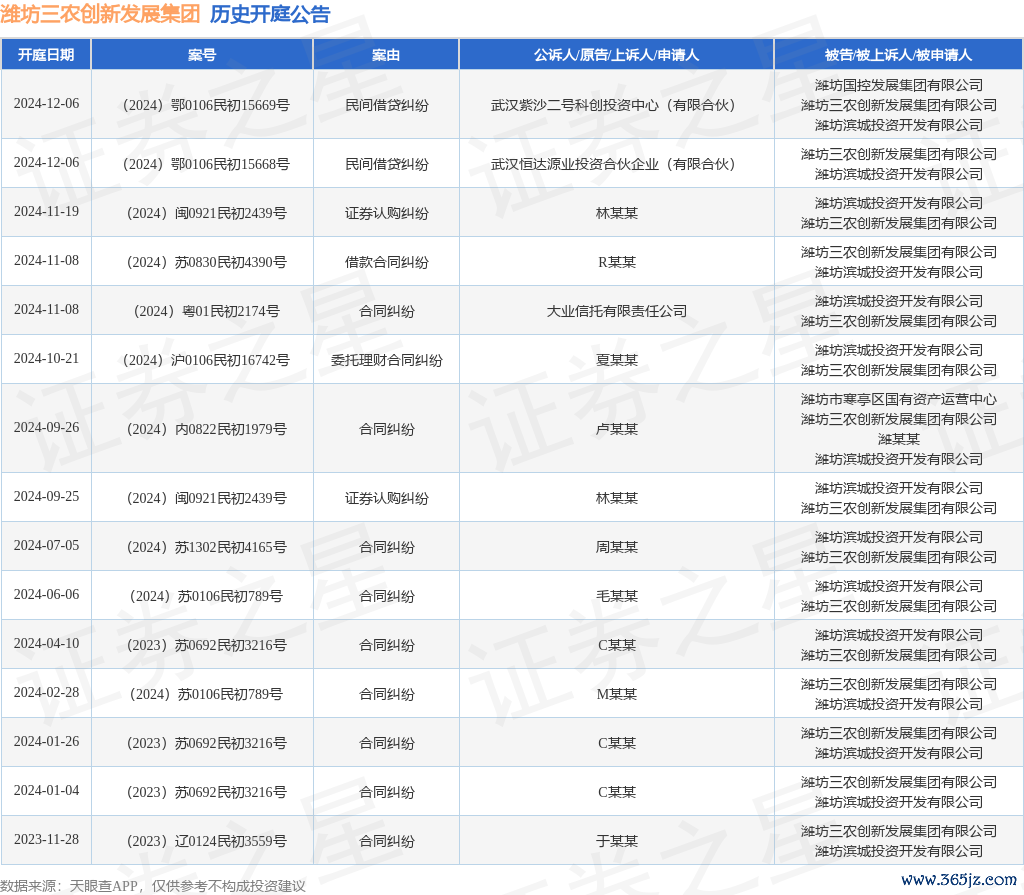Click defendant 潍某某
Image resolution: width=1024 pixels, height=895 pixels.
pos(899,439)
